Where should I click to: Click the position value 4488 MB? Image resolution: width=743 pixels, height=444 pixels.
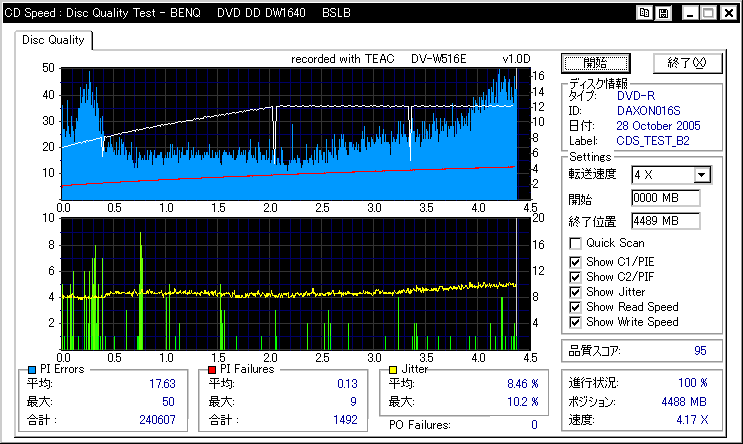[684, 402]
